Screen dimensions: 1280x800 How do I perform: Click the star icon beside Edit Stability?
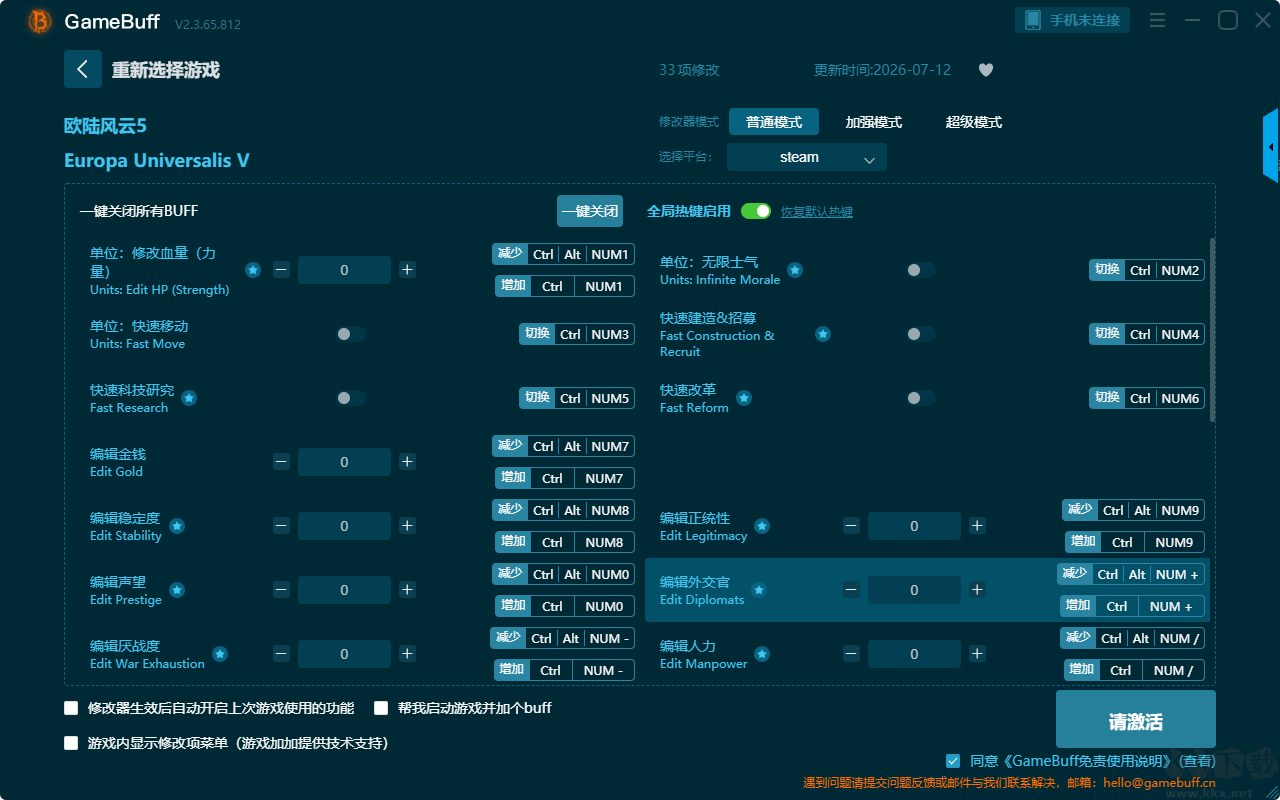[x=177, y=526]
